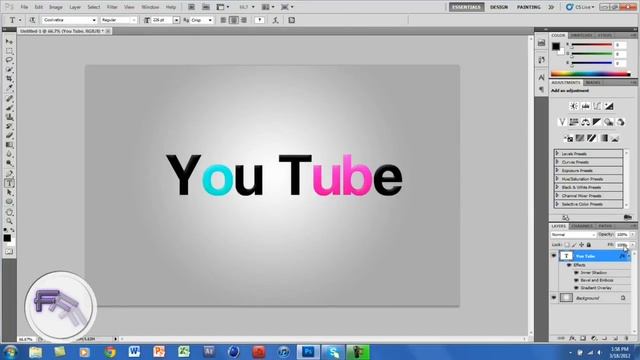Screen dimensions: 640x360
Task: Open the font family dropdown
Action: (x=94, y=20)
